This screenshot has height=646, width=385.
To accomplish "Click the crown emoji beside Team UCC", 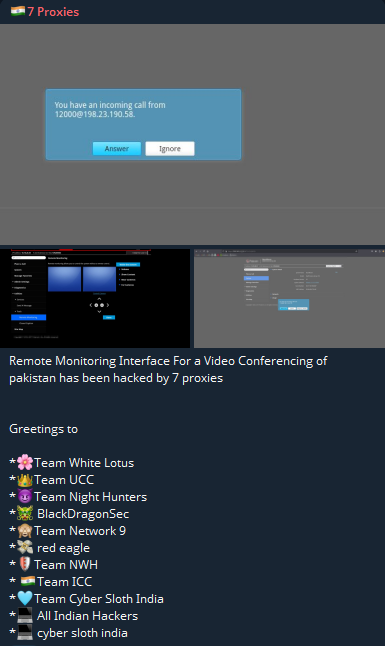I will coord(25,480).
